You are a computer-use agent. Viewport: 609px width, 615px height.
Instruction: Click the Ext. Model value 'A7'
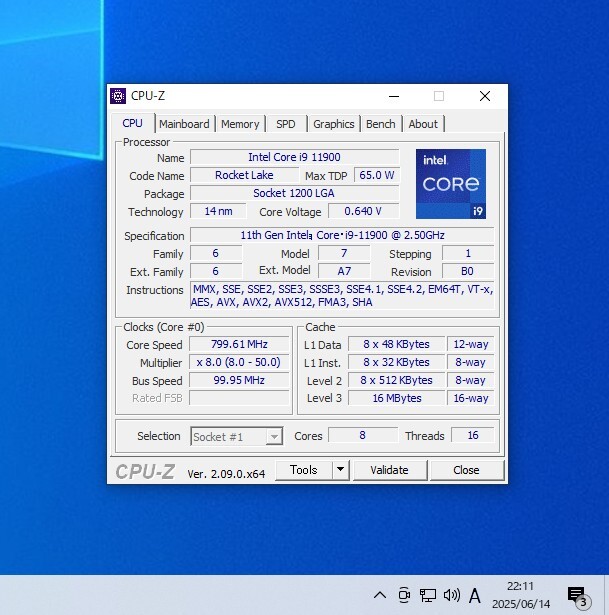(x=344, y=271)
